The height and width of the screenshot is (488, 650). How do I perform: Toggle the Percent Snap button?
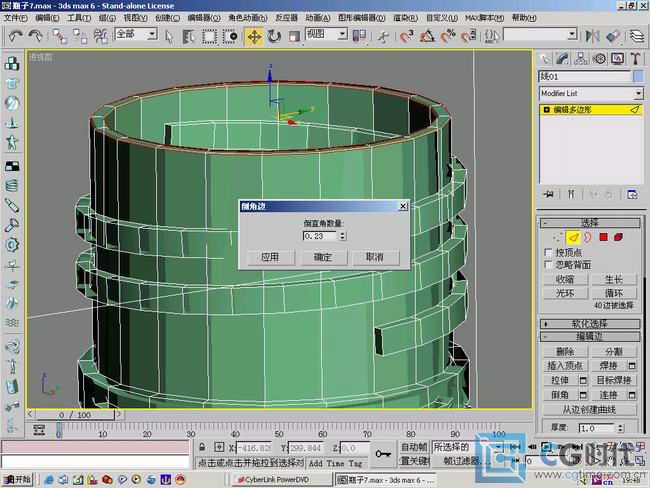click(447, 36)
